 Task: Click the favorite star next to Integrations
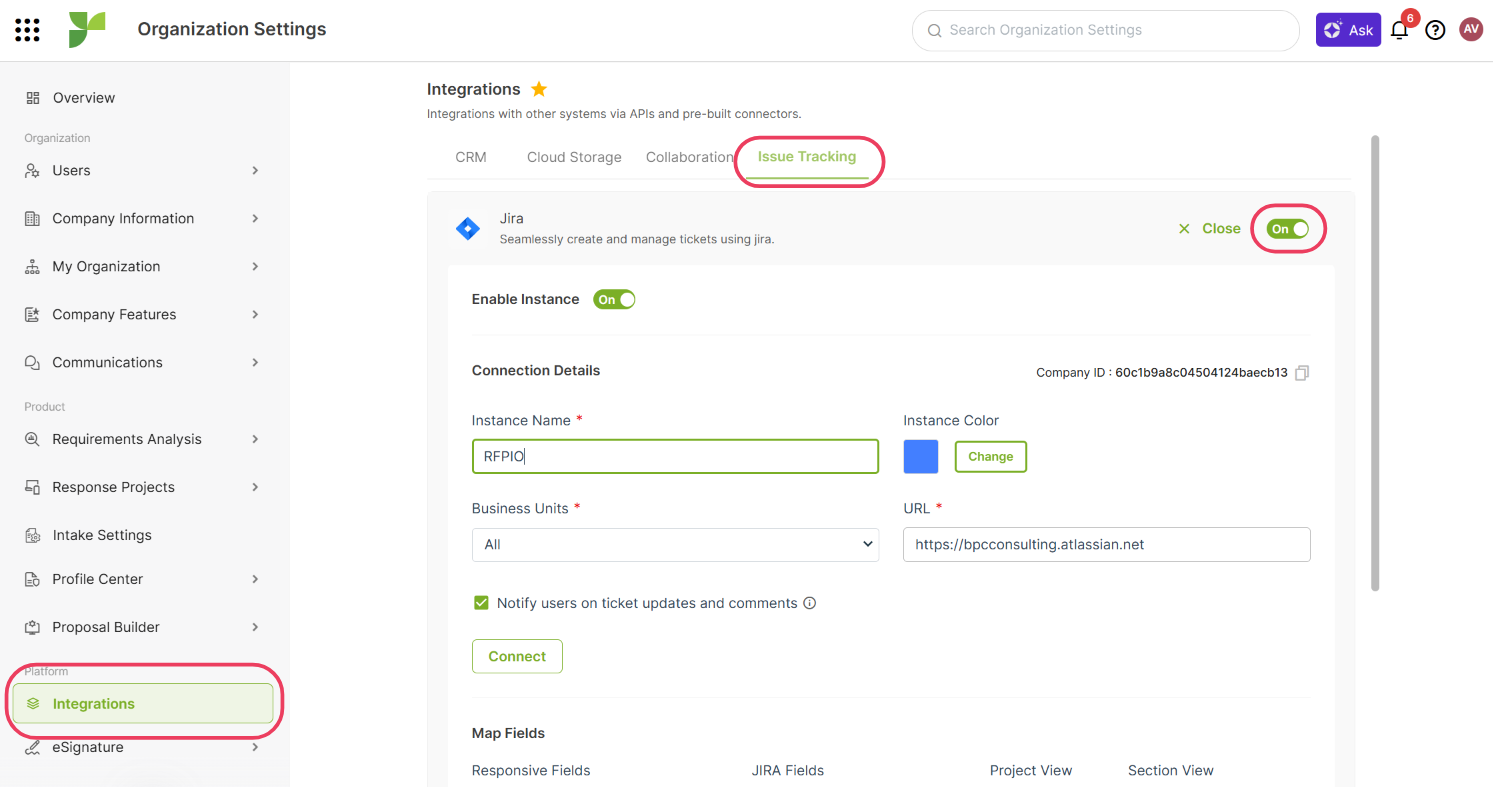point(539,89)
